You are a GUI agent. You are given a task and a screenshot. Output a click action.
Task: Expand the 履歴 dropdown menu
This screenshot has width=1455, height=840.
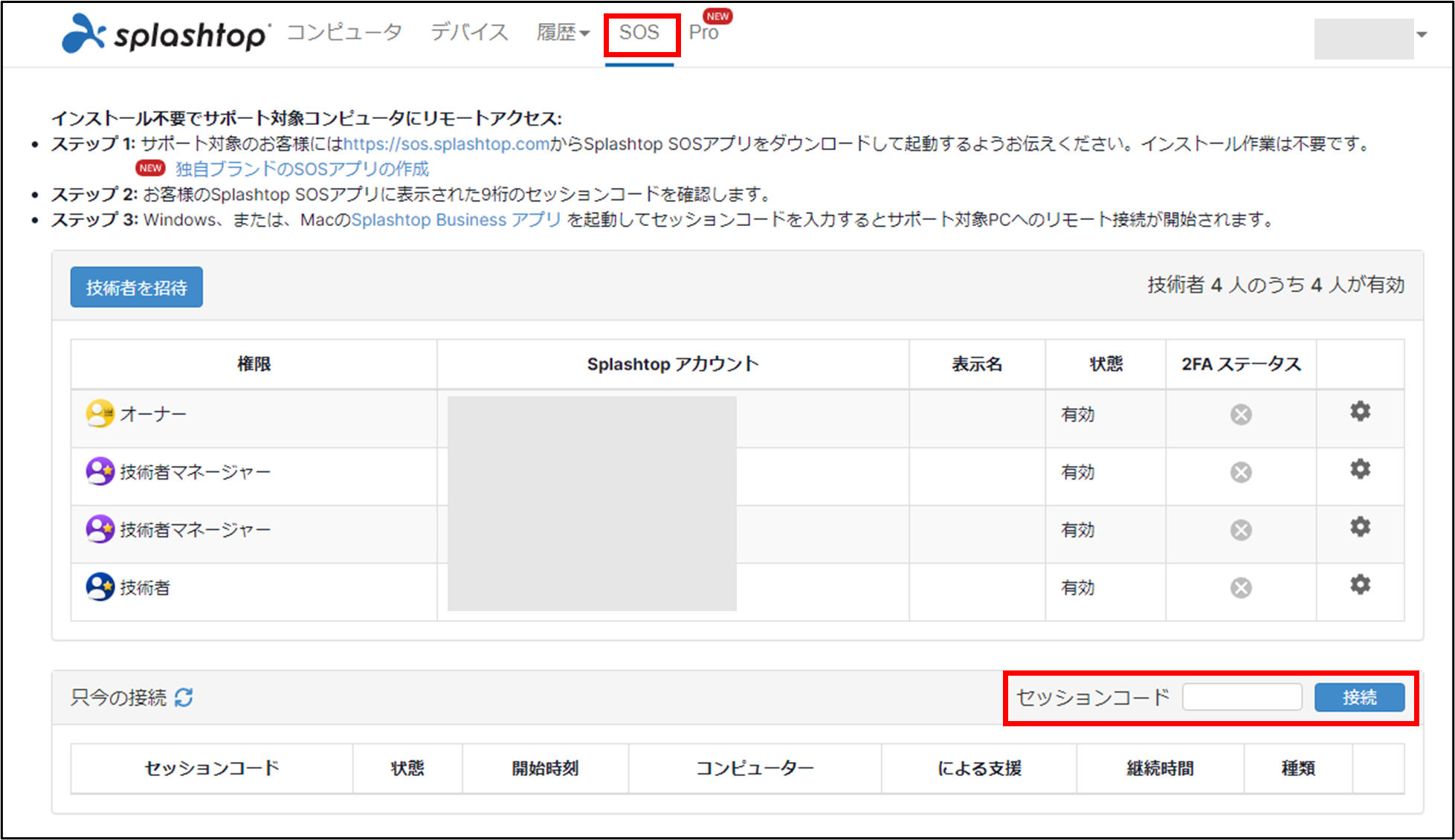[563, 33]
